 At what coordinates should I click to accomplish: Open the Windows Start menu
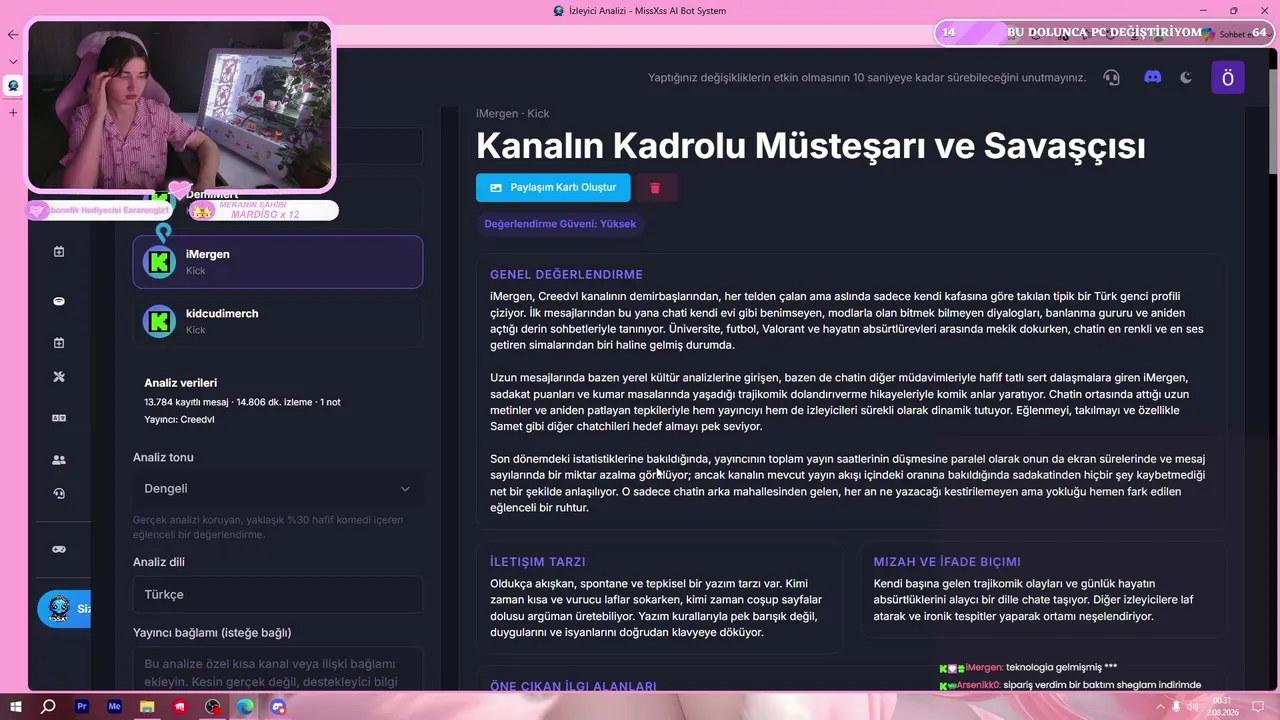click(x=16, y=707)
